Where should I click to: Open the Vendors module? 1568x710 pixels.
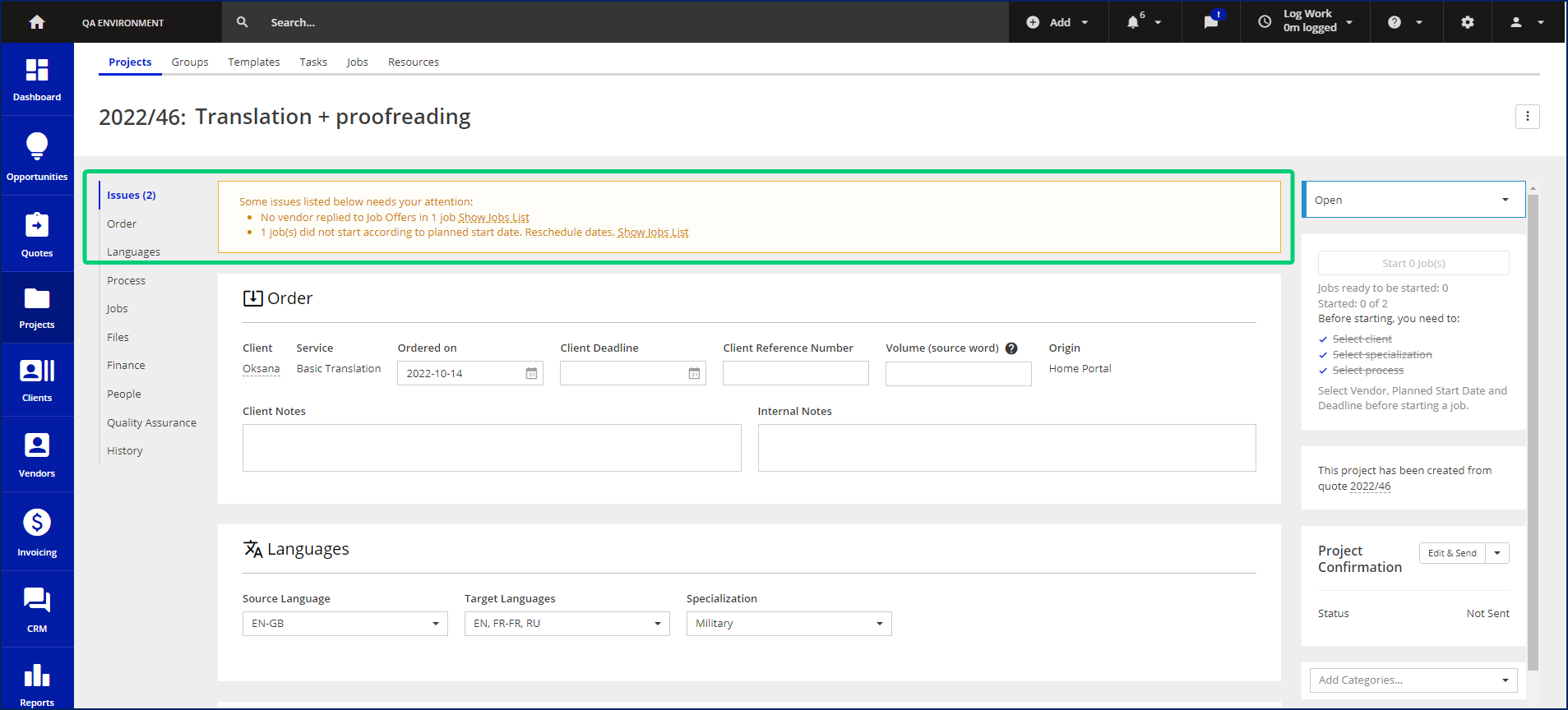pyautogui.click(x=37, y=454)
